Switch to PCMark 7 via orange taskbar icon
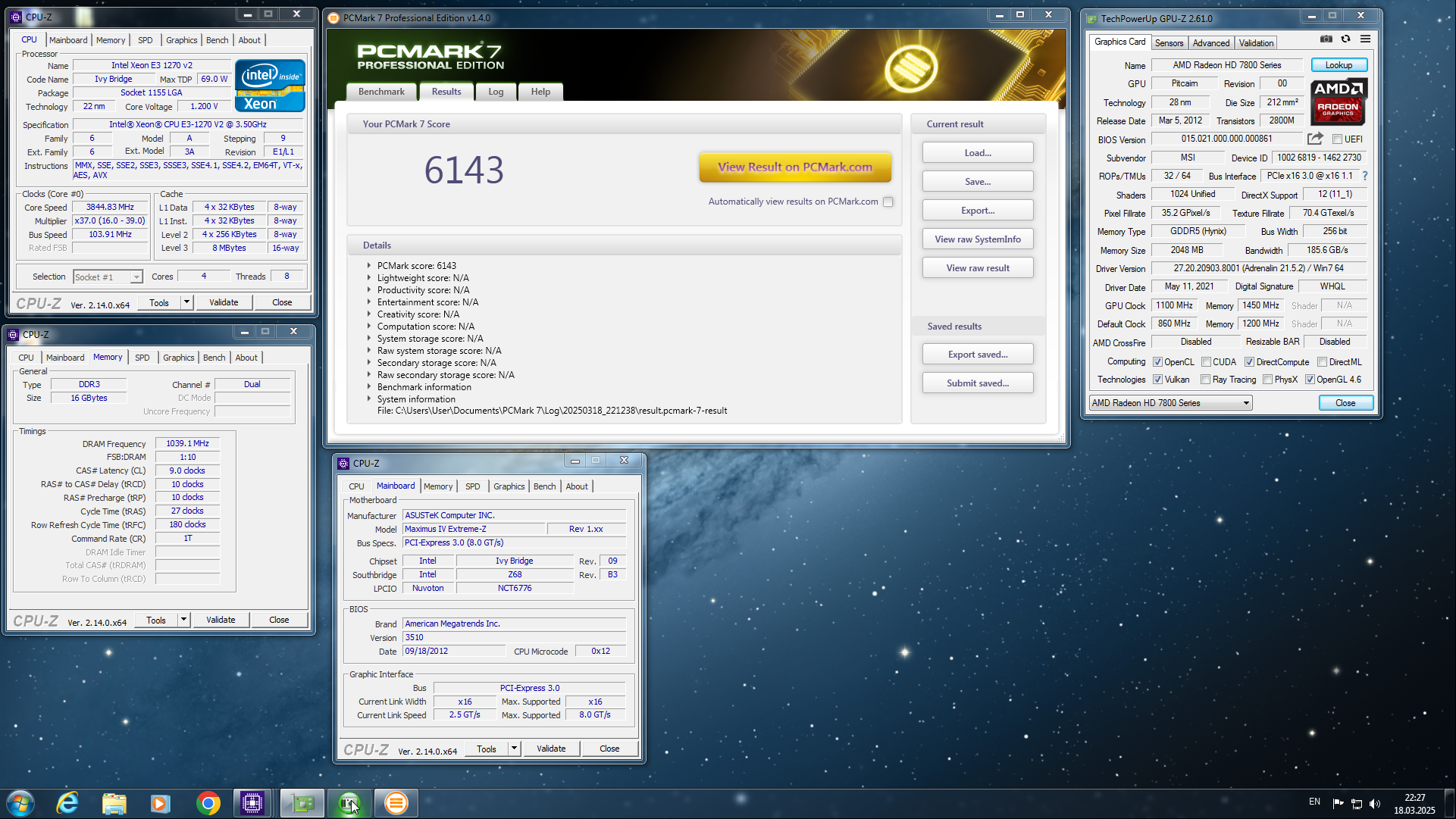Screen dimensions: 1456x819 396,803
